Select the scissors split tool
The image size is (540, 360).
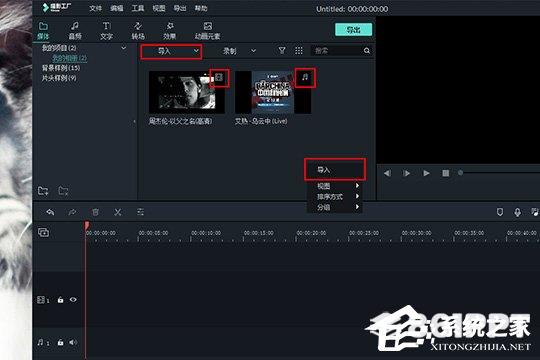click(118, 212)
